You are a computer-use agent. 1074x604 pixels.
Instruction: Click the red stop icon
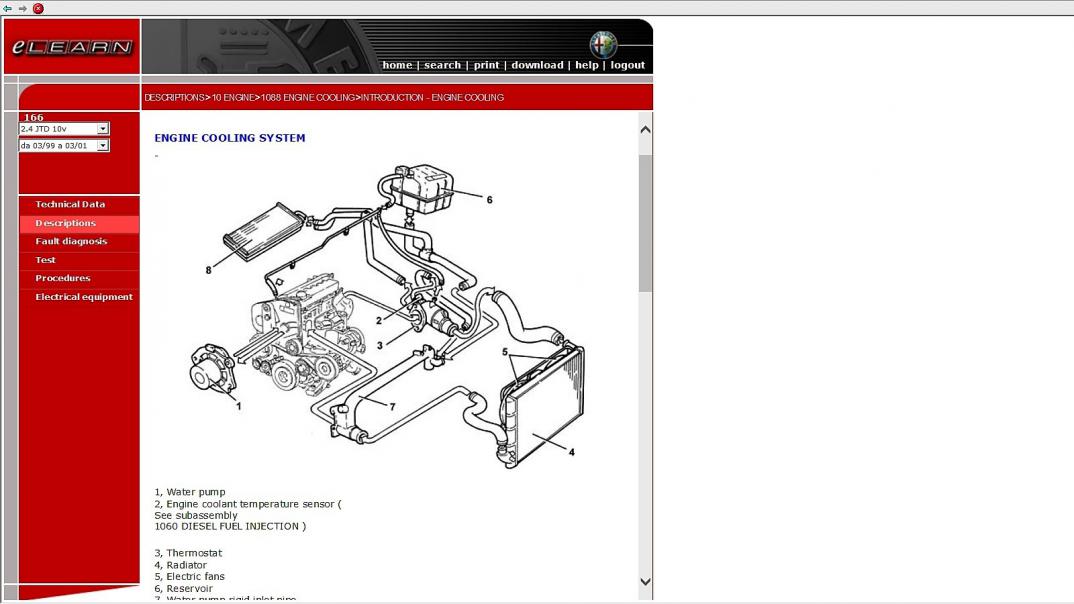coord(38,8)
